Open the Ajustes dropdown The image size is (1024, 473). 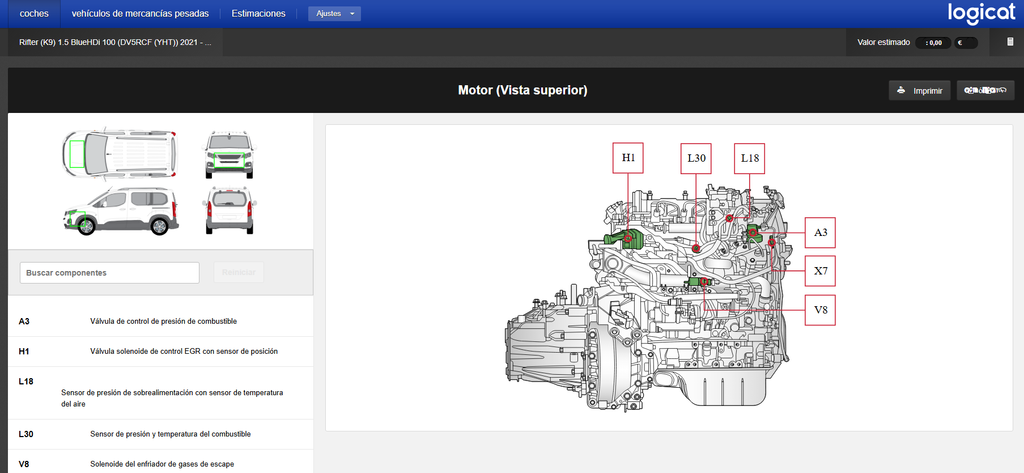[x=334, y=14]
